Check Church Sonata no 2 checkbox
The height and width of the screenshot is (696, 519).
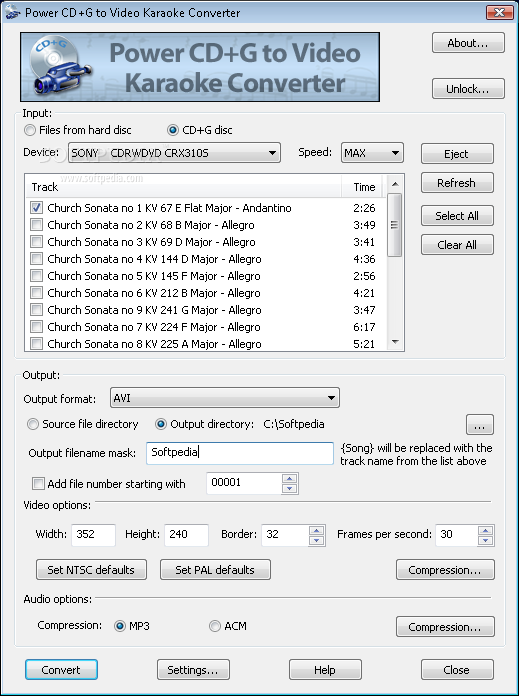pyautogui.click(x=36, y=225)
